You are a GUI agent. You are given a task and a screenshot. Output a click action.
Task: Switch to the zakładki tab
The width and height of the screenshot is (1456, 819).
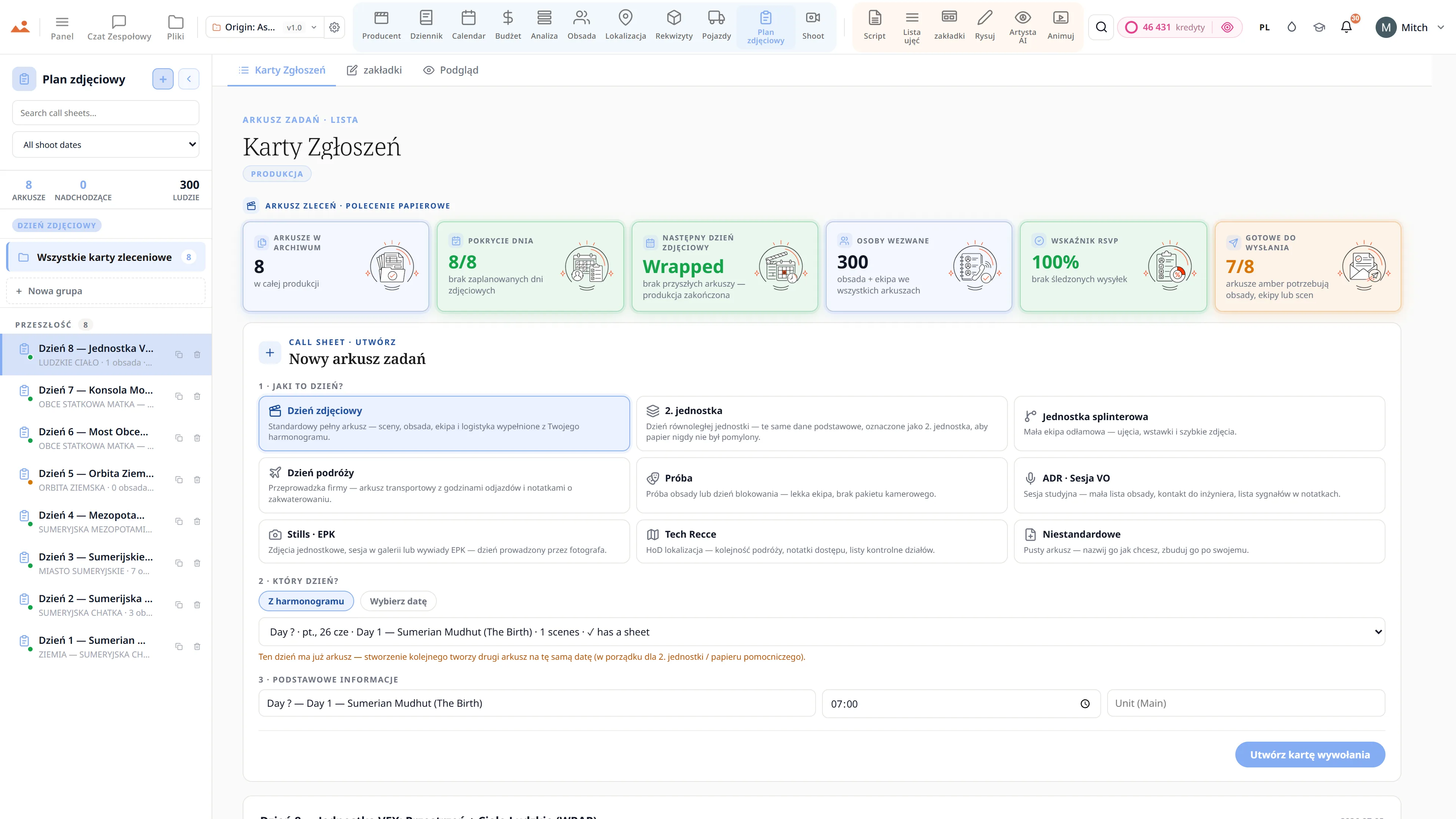coord(374,70)
